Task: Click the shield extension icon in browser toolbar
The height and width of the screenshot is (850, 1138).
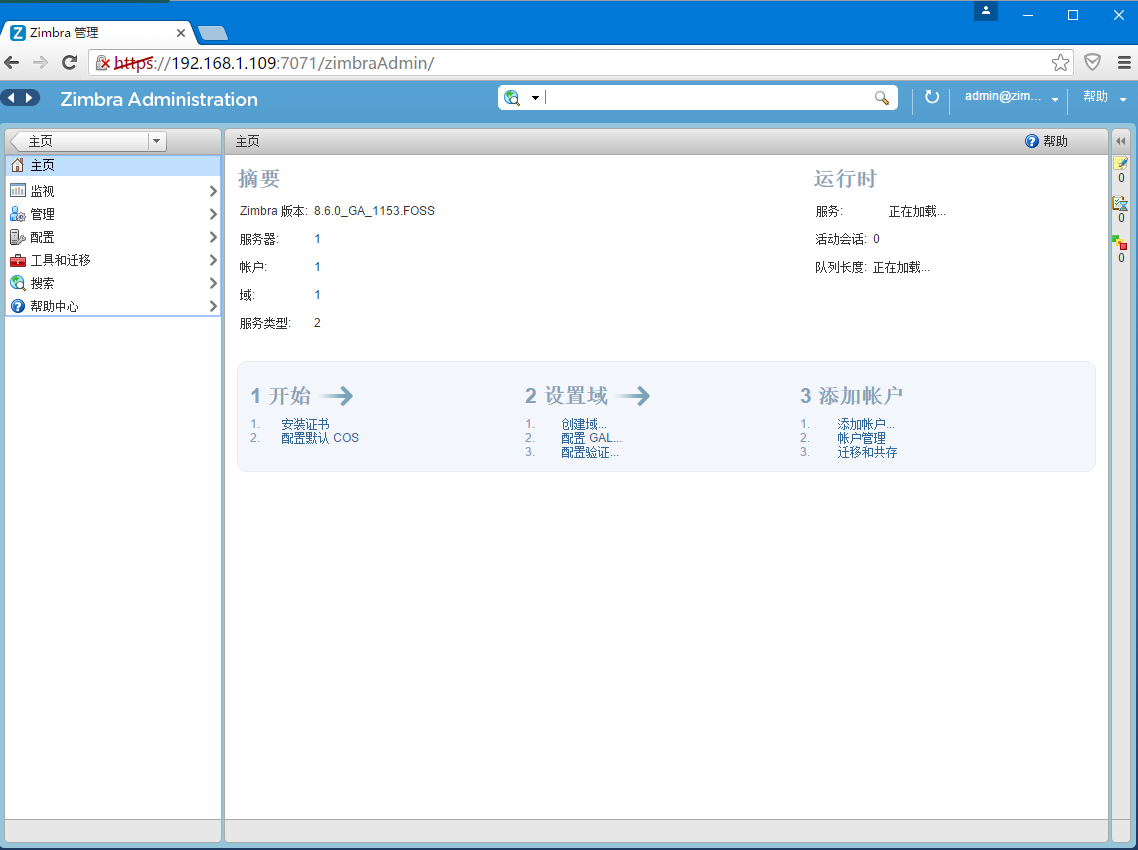Action: [x=1092, y=62]
